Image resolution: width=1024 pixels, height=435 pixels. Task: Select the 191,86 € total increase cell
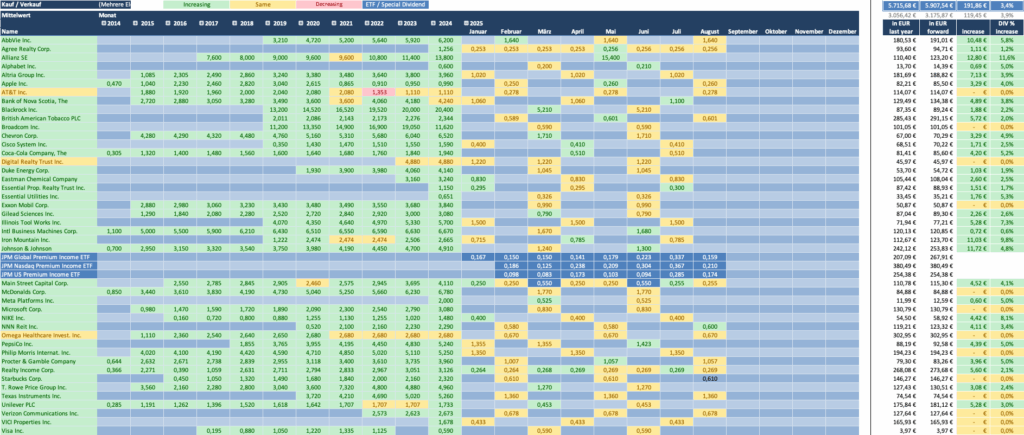972,5
